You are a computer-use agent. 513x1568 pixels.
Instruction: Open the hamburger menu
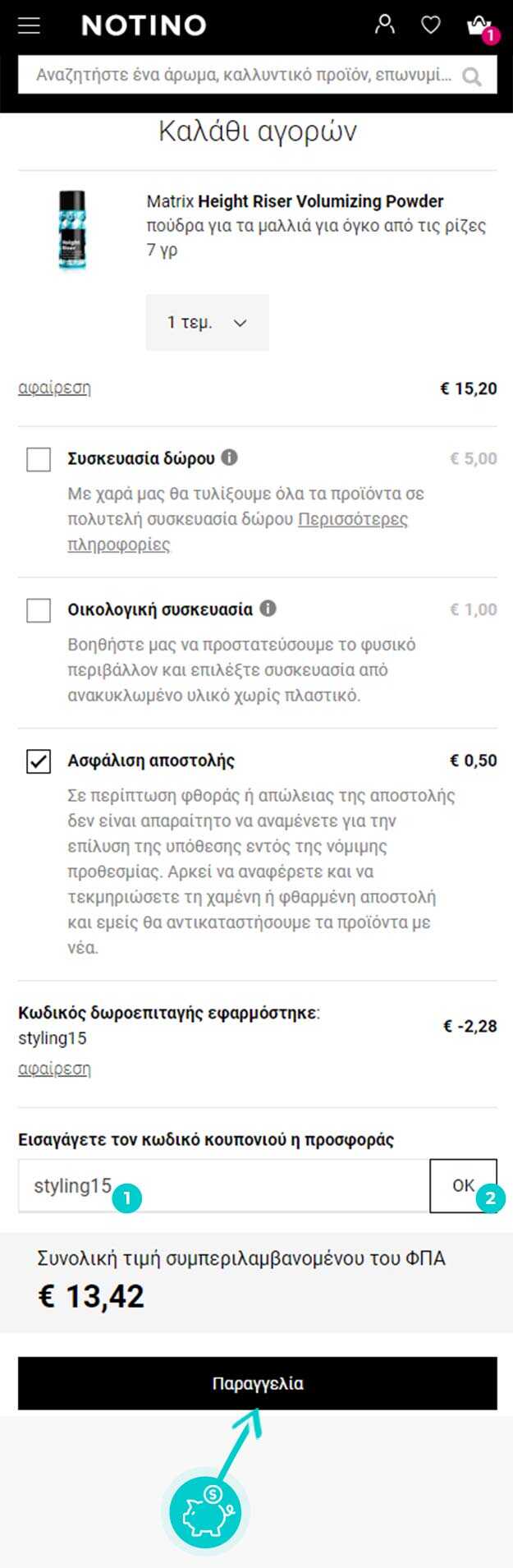[x=29, y=25]
